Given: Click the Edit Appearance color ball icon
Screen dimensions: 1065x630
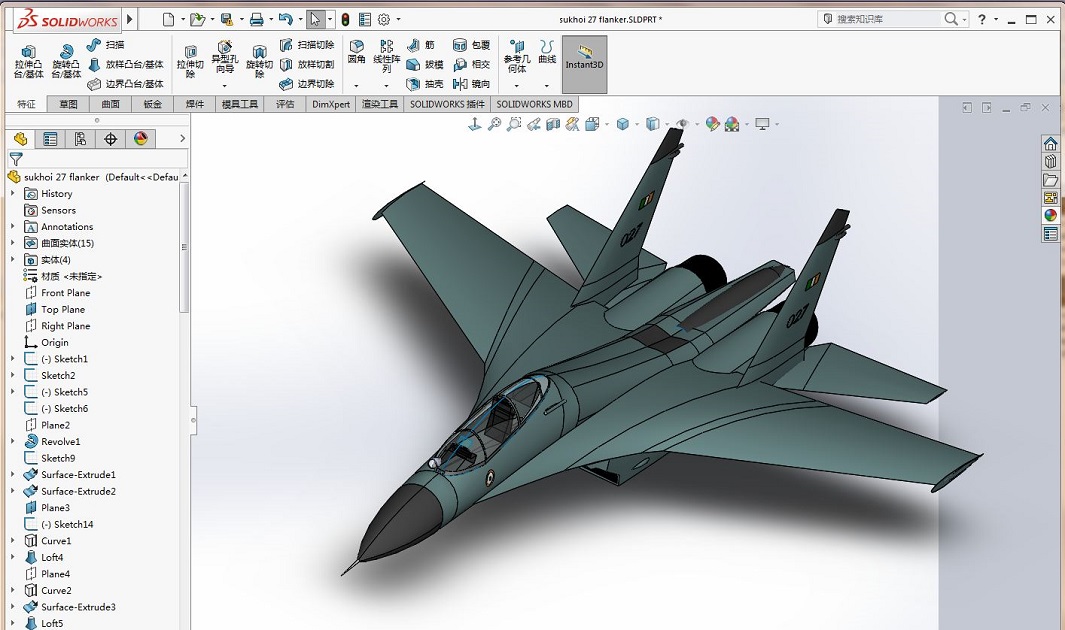Looking at the screenshot, I should pos(712,124).
